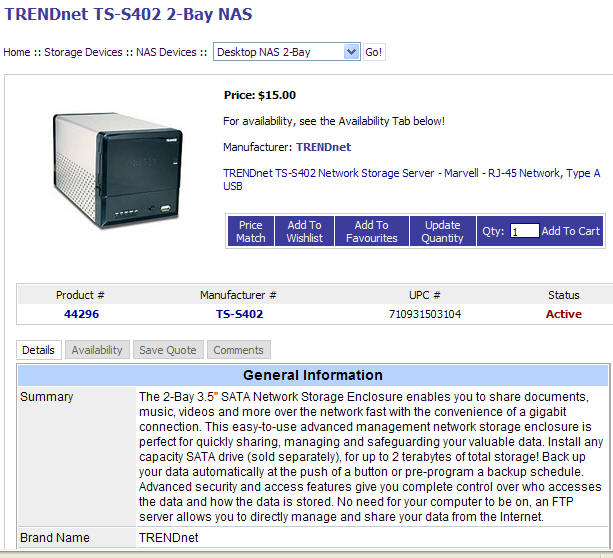
Task: Open the Desktop NAS 2-Bay dropdown arrow
Action: (351, 52)
